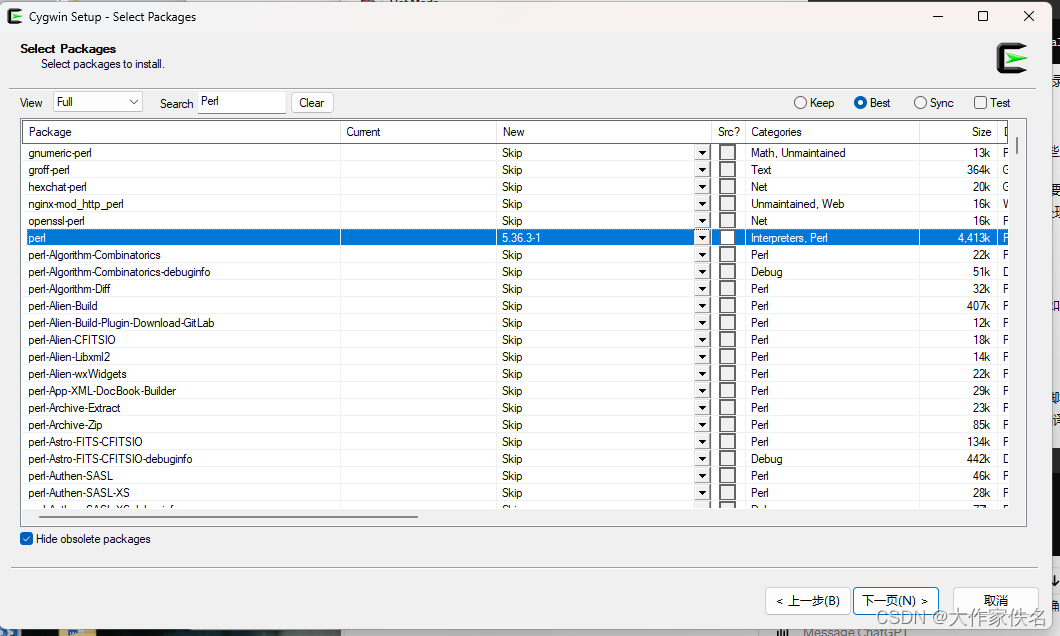1060x636 pixels.
Task: Click the Search field containing Perl
Action: tap(242, 102)
